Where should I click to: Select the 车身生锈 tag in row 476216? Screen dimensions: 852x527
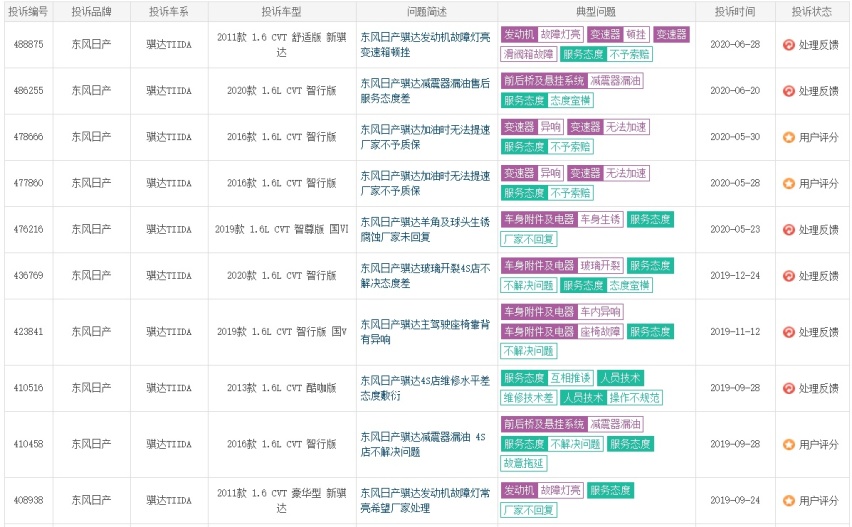point(600,219)
